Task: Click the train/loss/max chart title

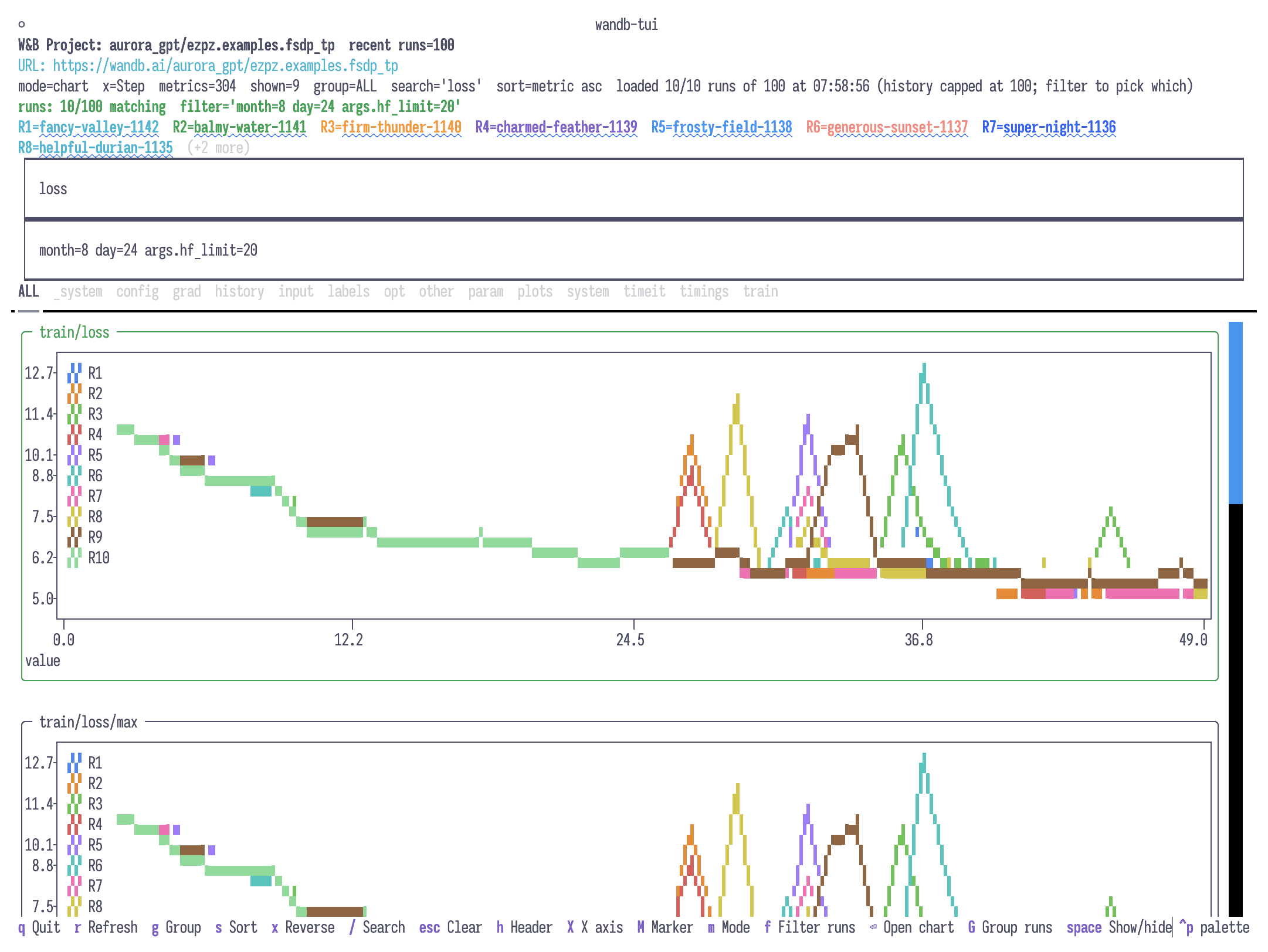Action: click(89, 722)
